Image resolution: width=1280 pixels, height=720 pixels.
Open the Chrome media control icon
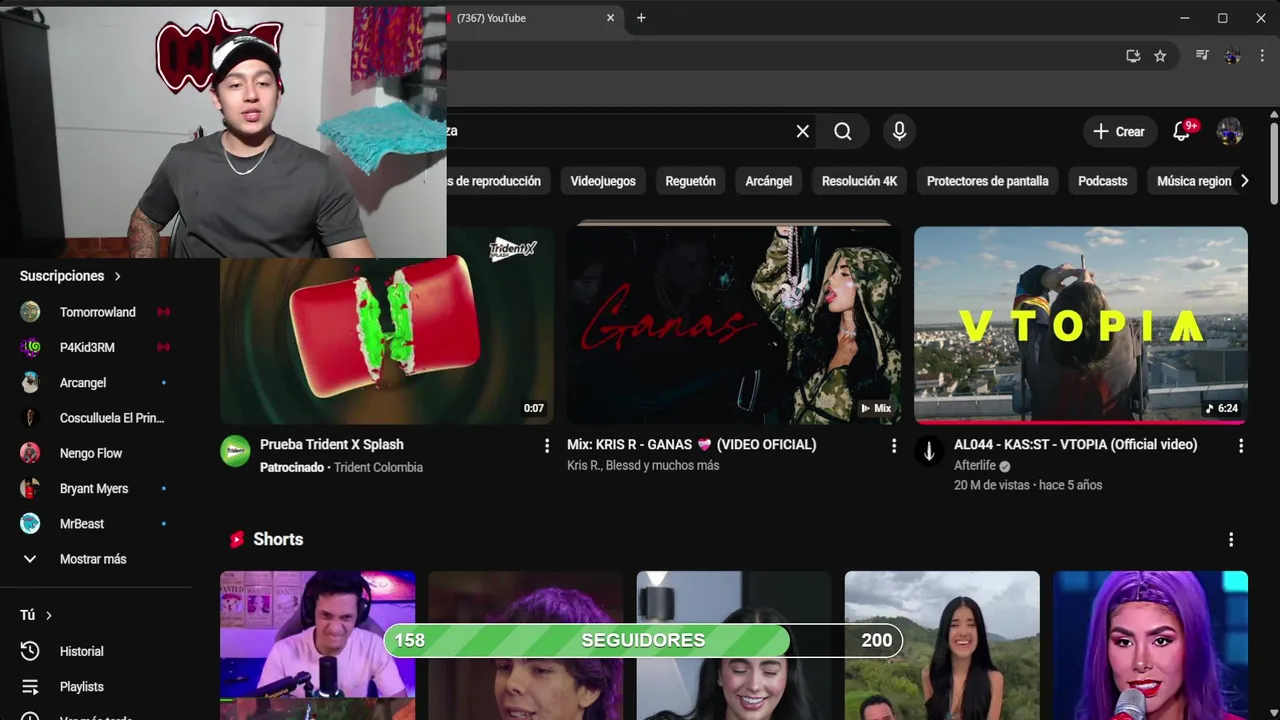[x=1203, y=56]
